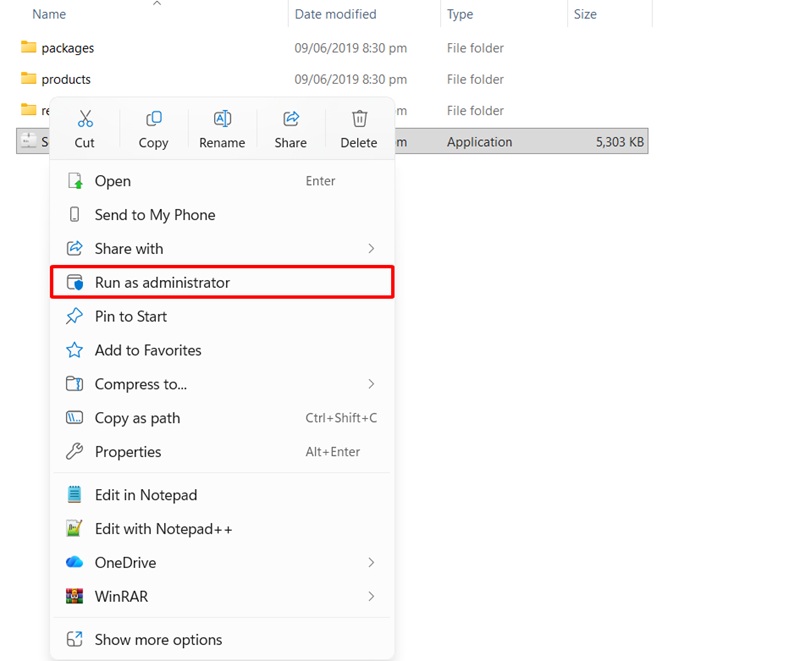Cut the selected file using scissors icon
The height and width of the screenshot is (661, 800).
pos(85,120)
